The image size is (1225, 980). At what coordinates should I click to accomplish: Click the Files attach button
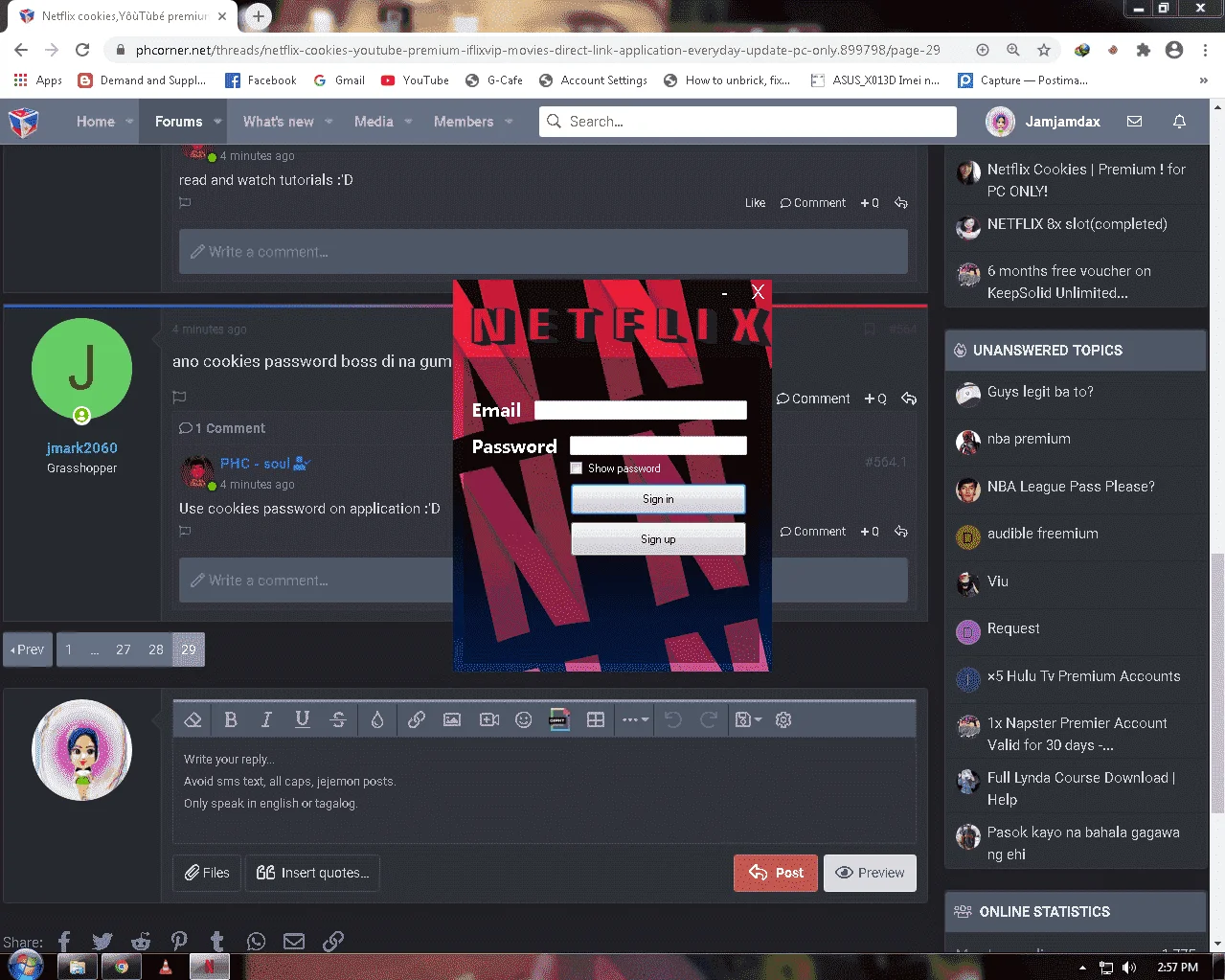(207, 873)
